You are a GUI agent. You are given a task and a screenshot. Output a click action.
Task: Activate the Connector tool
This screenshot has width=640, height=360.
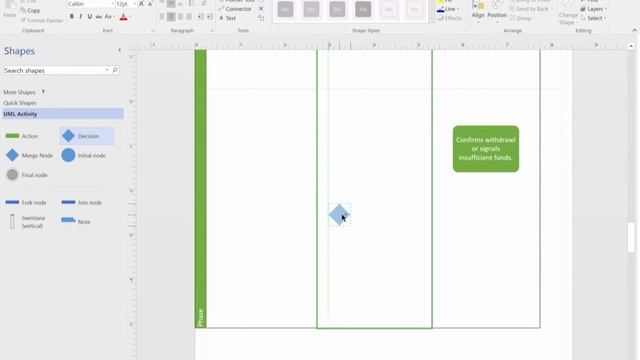(235, 9)
